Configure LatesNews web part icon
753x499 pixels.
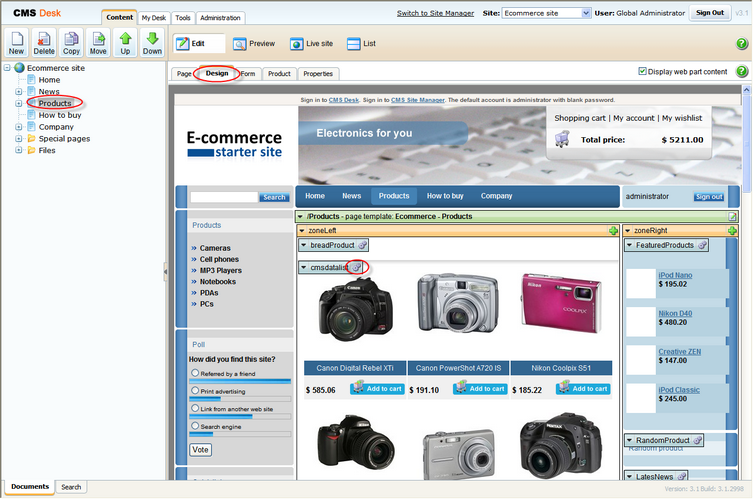681,476
